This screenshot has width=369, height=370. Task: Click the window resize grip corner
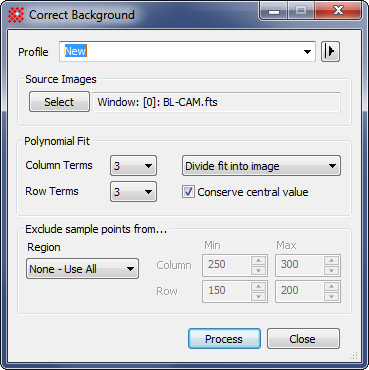[354, 356]
